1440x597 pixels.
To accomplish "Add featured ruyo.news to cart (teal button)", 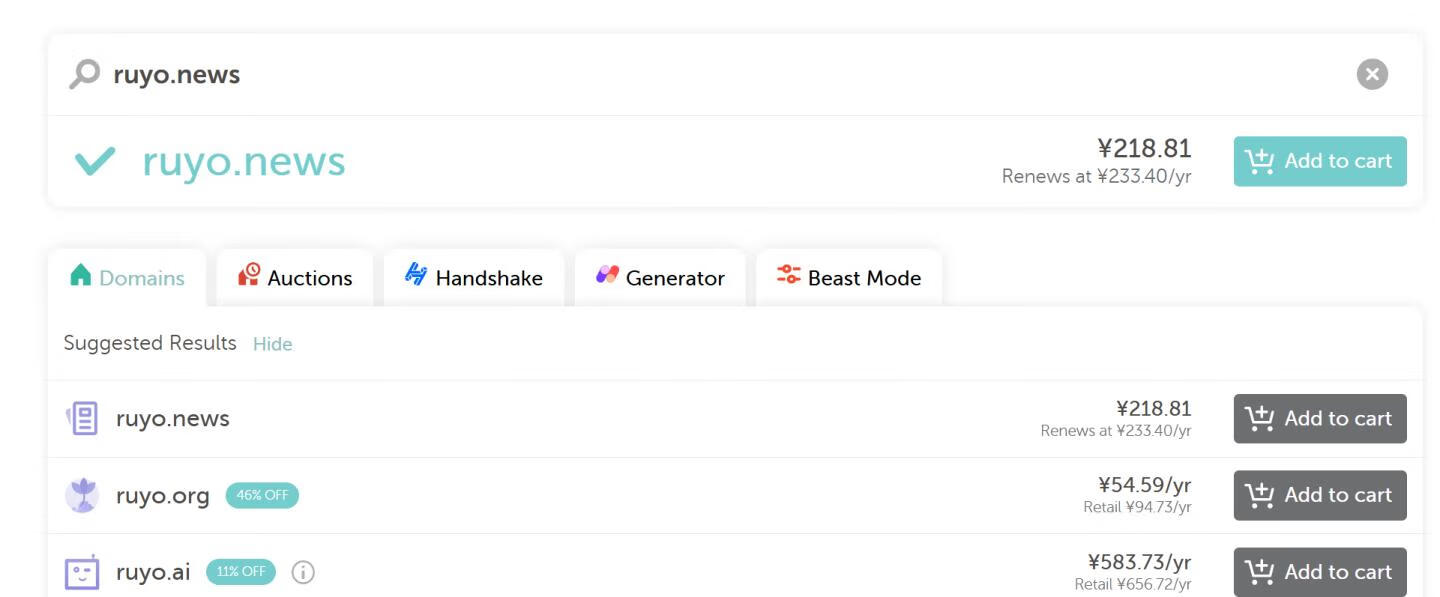I will pos(1319,161).
